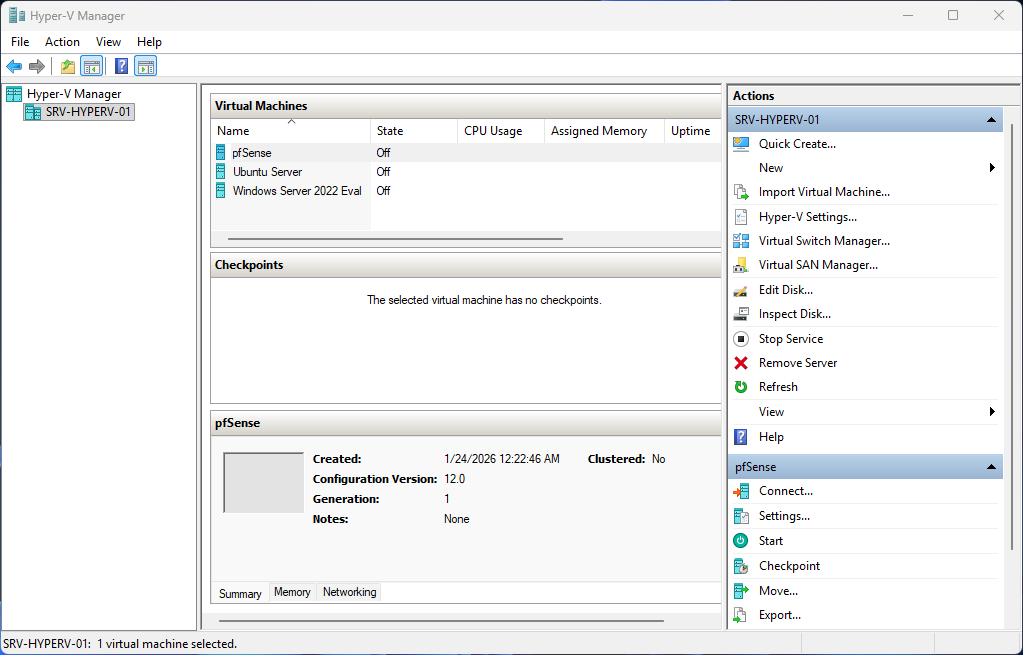Screen dimensions: 1023x655
Task: Open the Action menu
Action: pos(62,42)
